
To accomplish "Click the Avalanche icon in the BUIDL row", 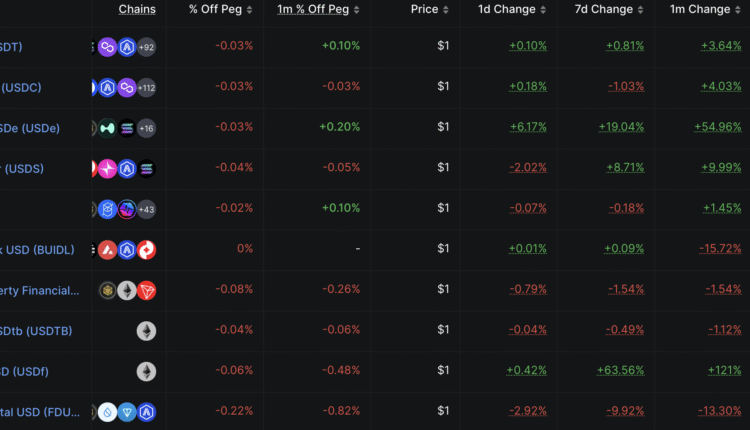I will [x=107, y=250].
